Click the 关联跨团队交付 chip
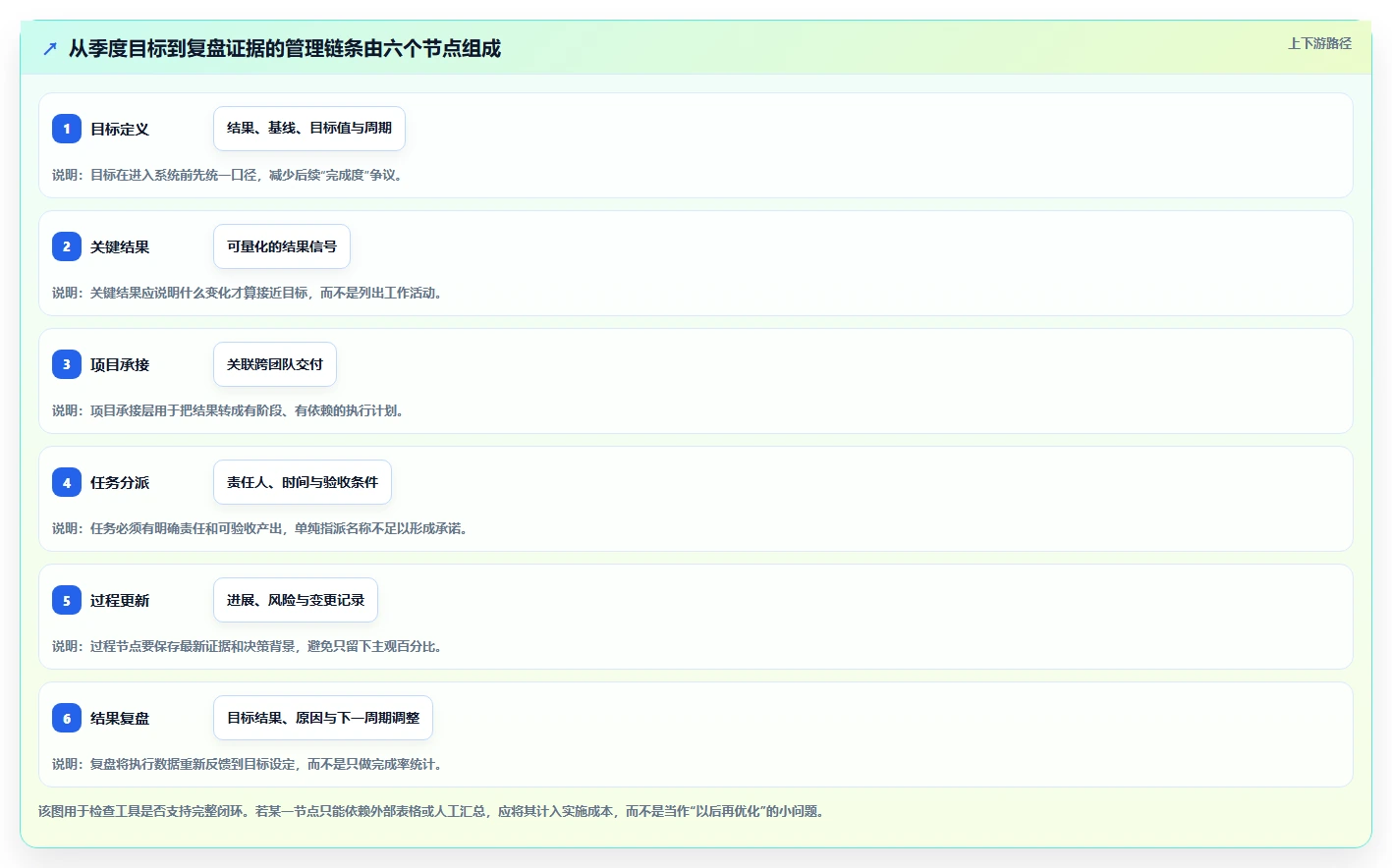 275,364
